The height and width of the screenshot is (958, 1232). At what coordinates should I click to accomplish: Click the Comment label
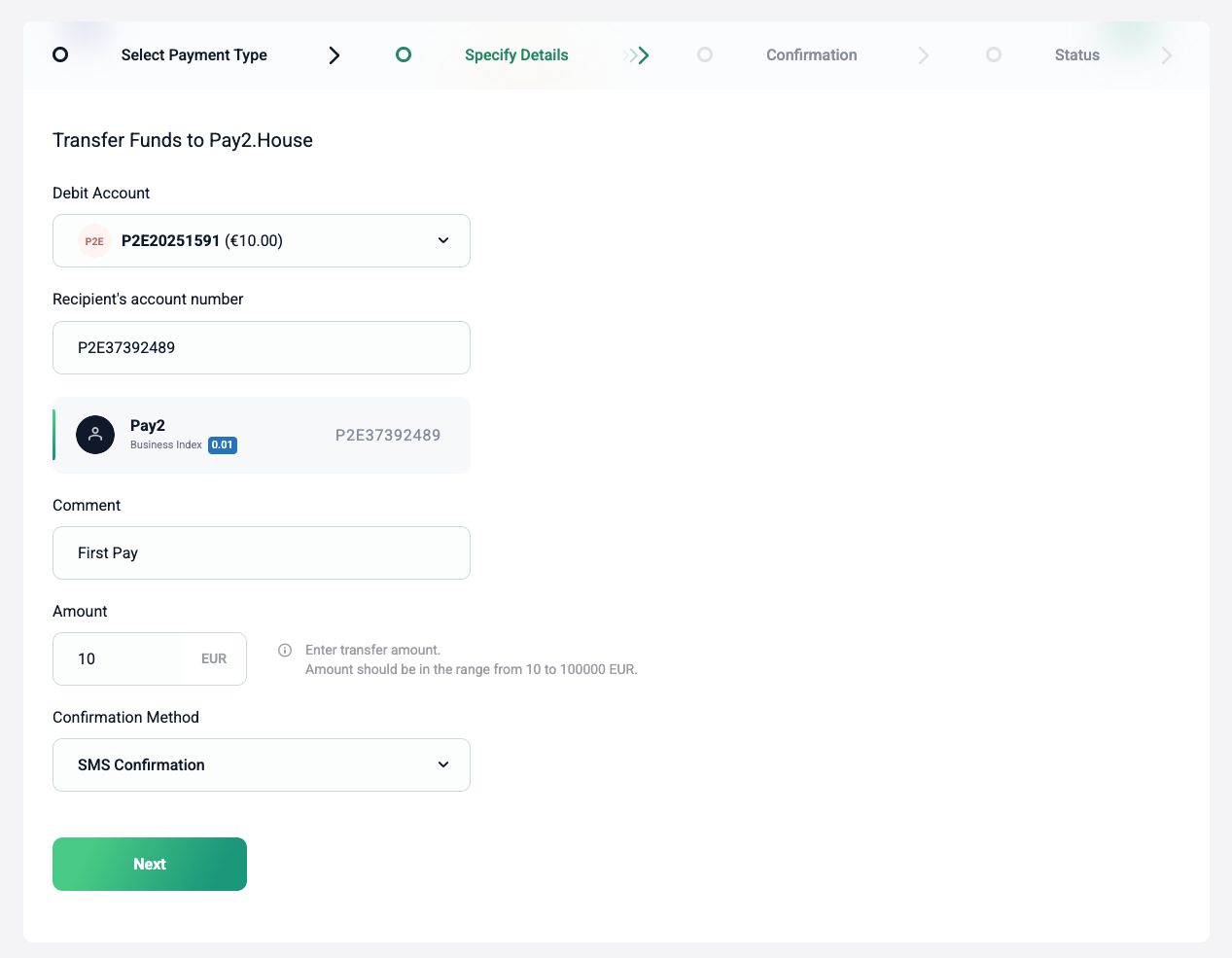point(87,506)
